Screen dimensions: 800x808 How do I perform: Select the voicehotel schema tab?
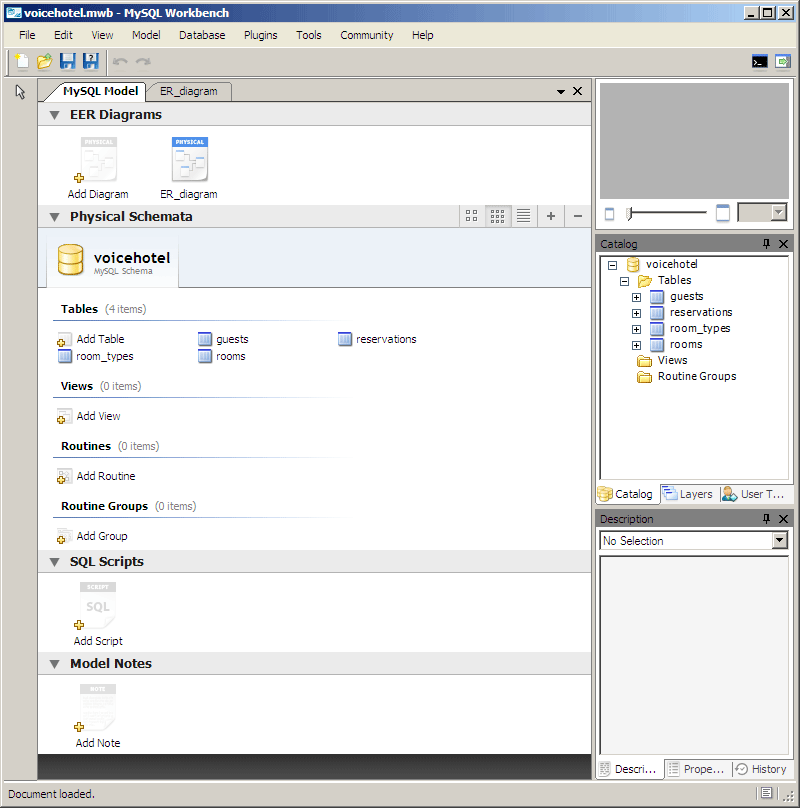click(x=113, y=261)
